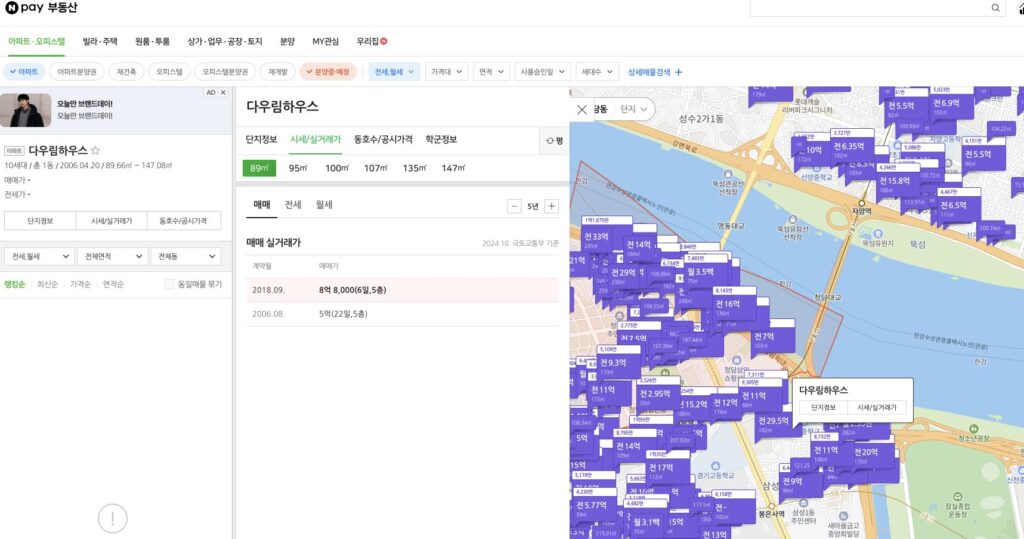Open 상세매물검색 plus link
Image resolution: width=1024 pixels, height=539 pixels.
click(655, 72)
